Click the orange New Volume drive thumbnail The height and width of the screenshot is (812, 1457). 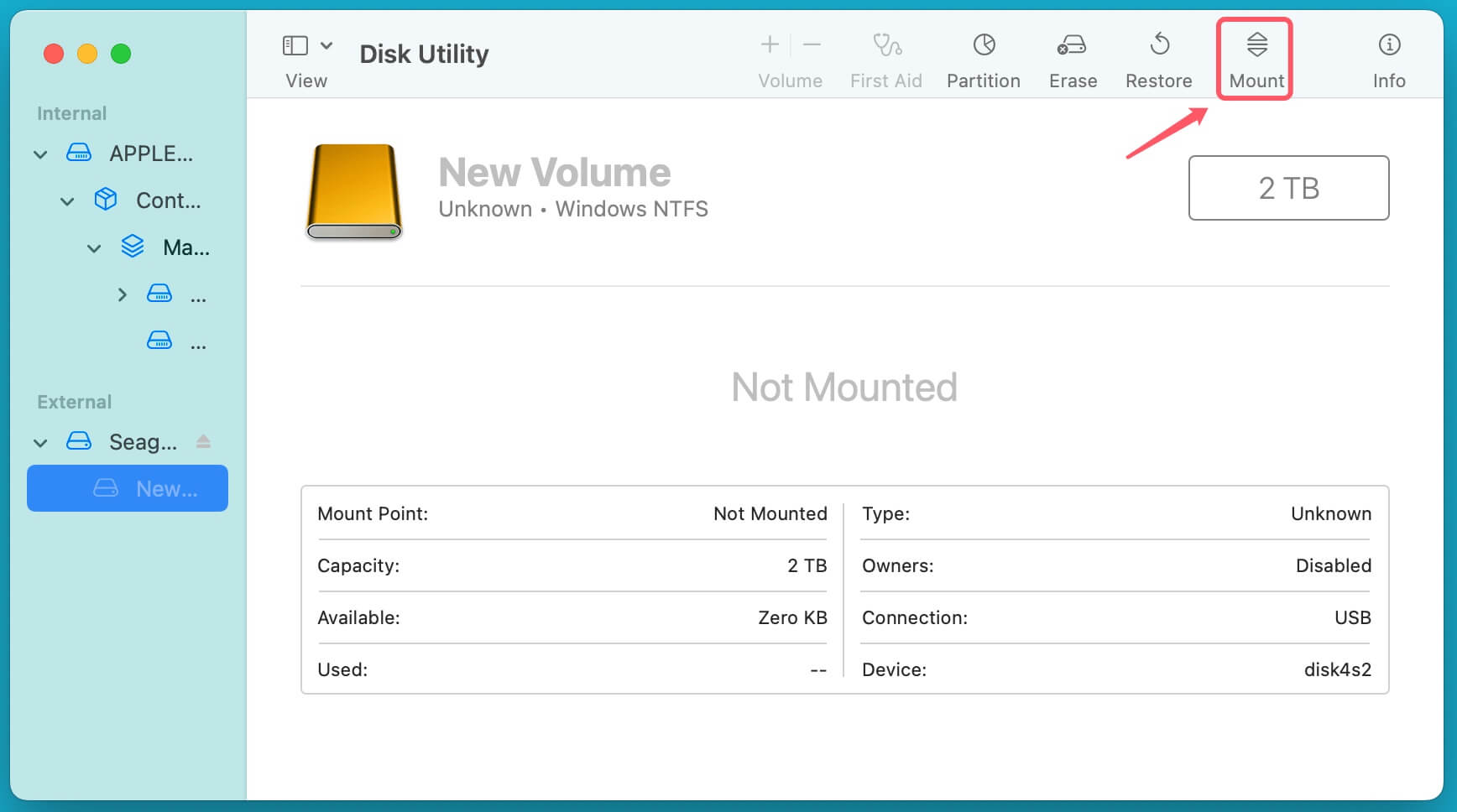[353, 191]
